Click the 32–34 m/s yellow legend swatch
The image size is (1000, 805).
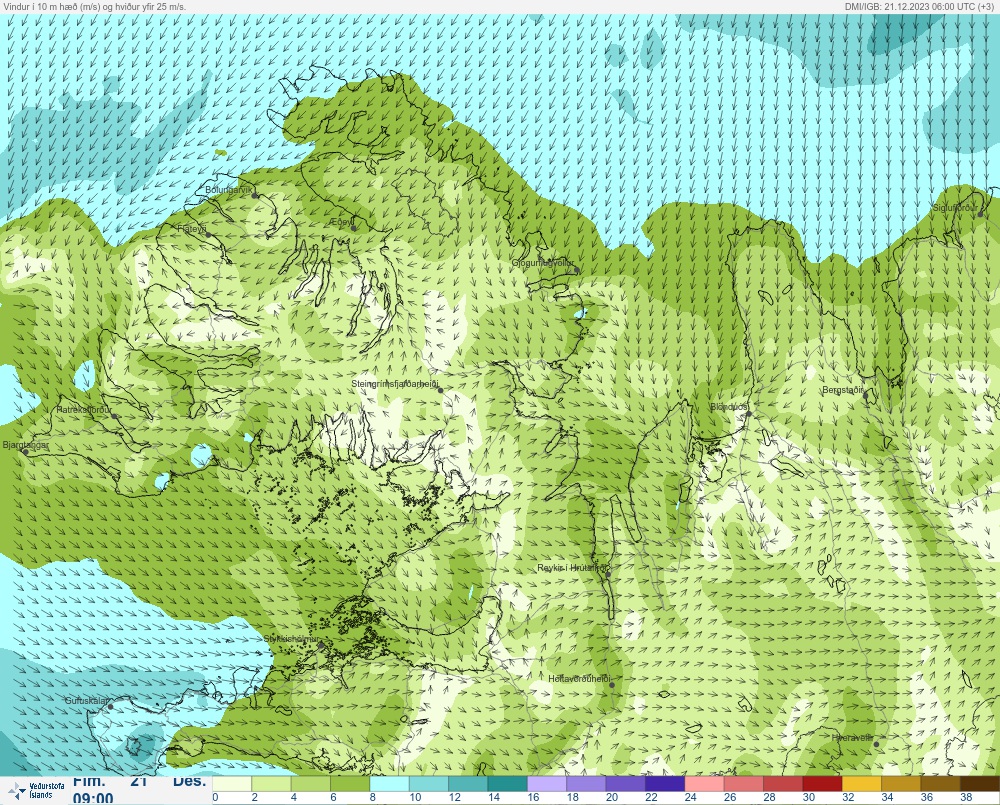click(x=862, y=783)
